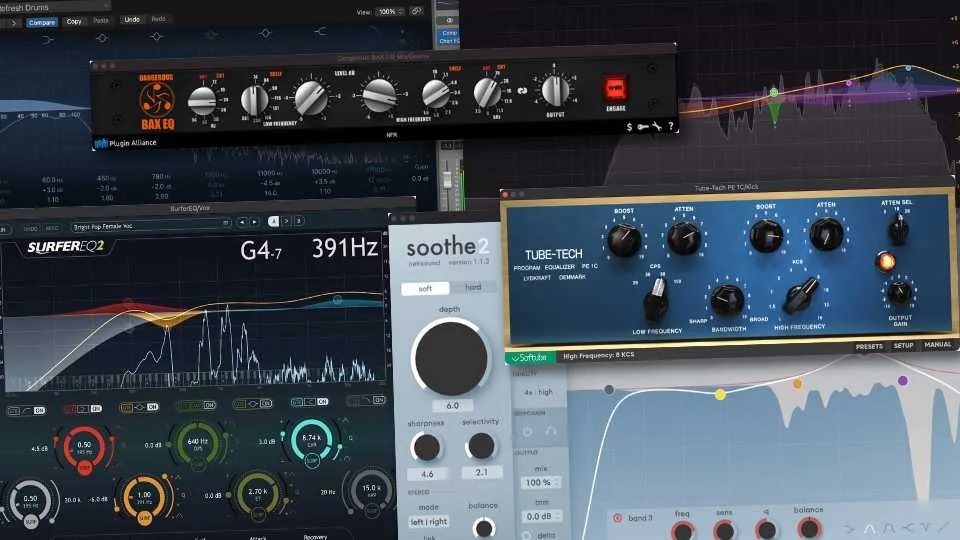Toggle the band 3 power button in soothe2

(x=617, y=519)
